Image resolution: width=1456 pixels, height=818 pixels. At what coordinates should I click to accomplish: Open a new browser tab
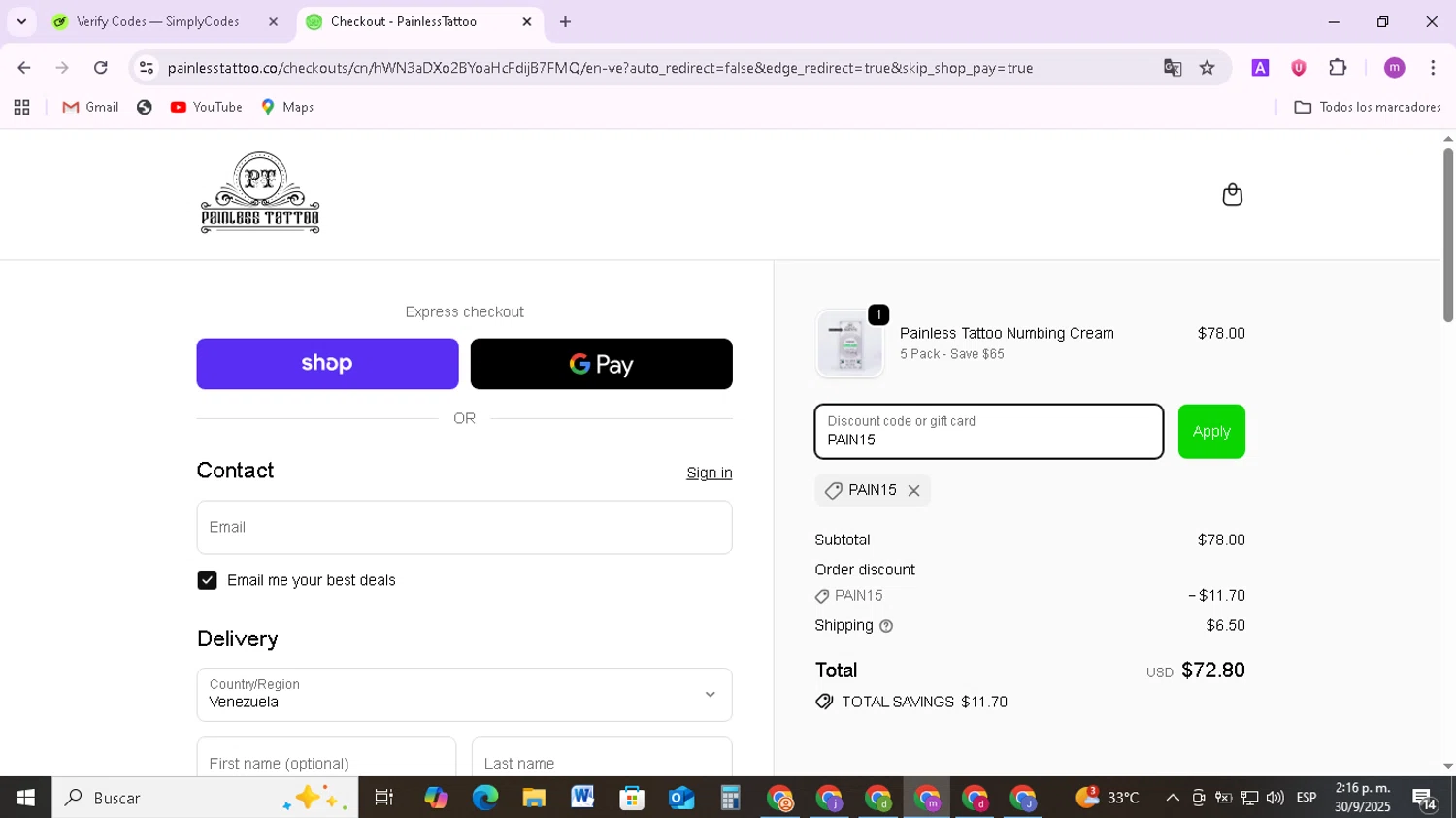coord(565,21)
